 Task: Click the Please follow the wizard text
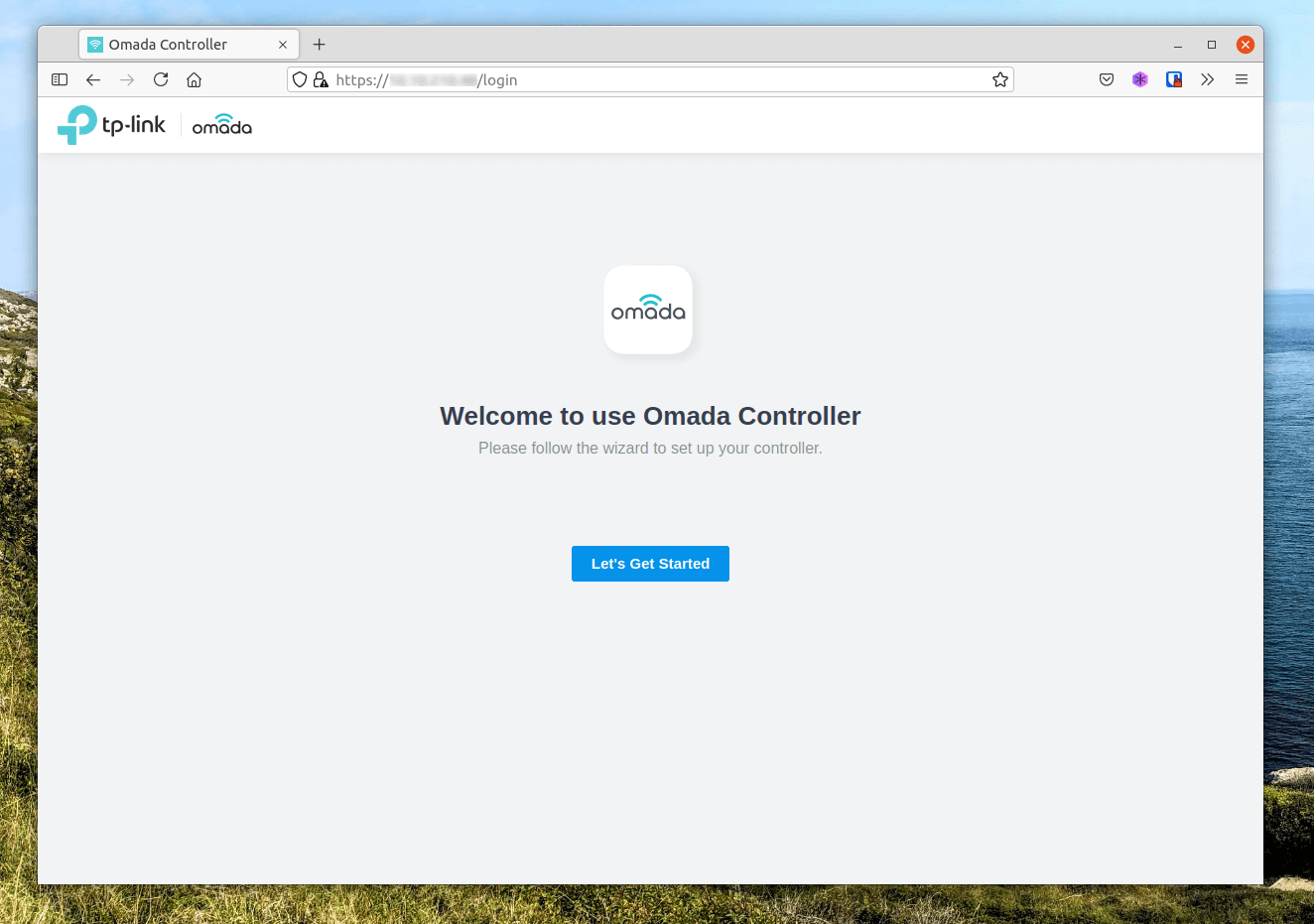tap(650, 449)
